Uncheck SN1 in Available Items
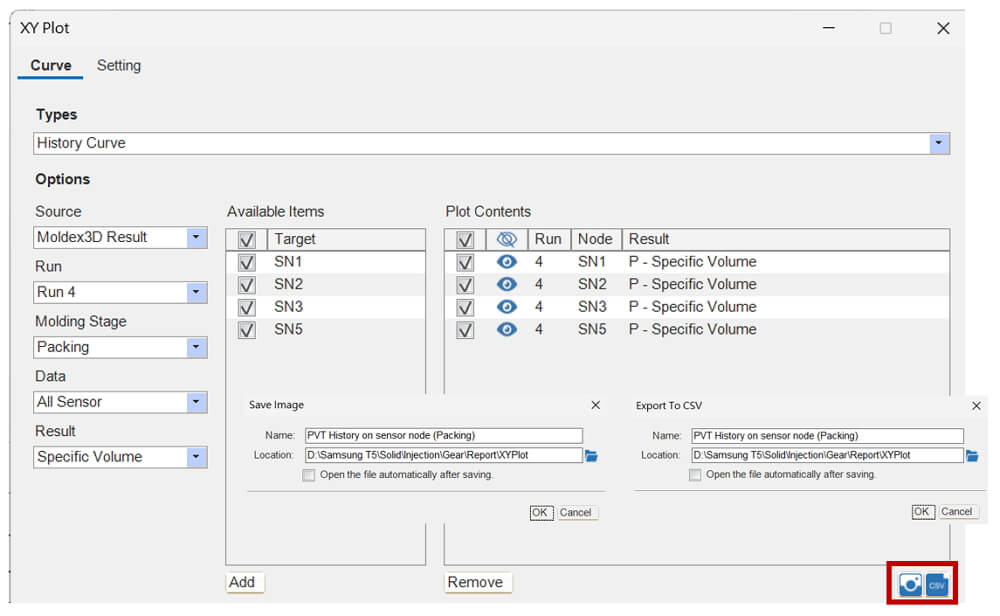Screen dimensions: 1000x616 [x=247, y=263]
